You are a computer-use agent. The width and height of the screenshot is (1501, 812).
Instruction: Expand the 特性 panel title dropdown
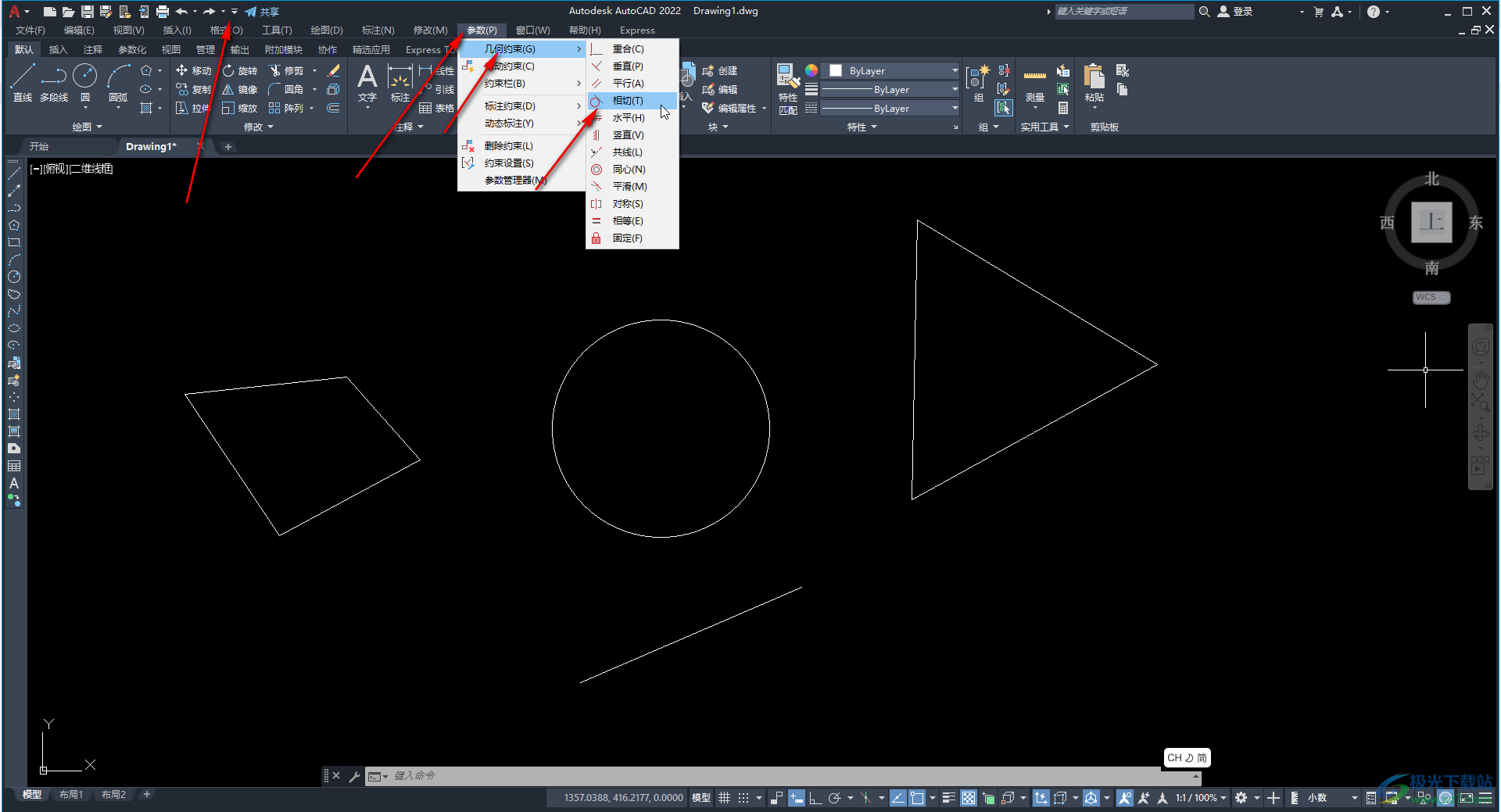pos(862,127)
